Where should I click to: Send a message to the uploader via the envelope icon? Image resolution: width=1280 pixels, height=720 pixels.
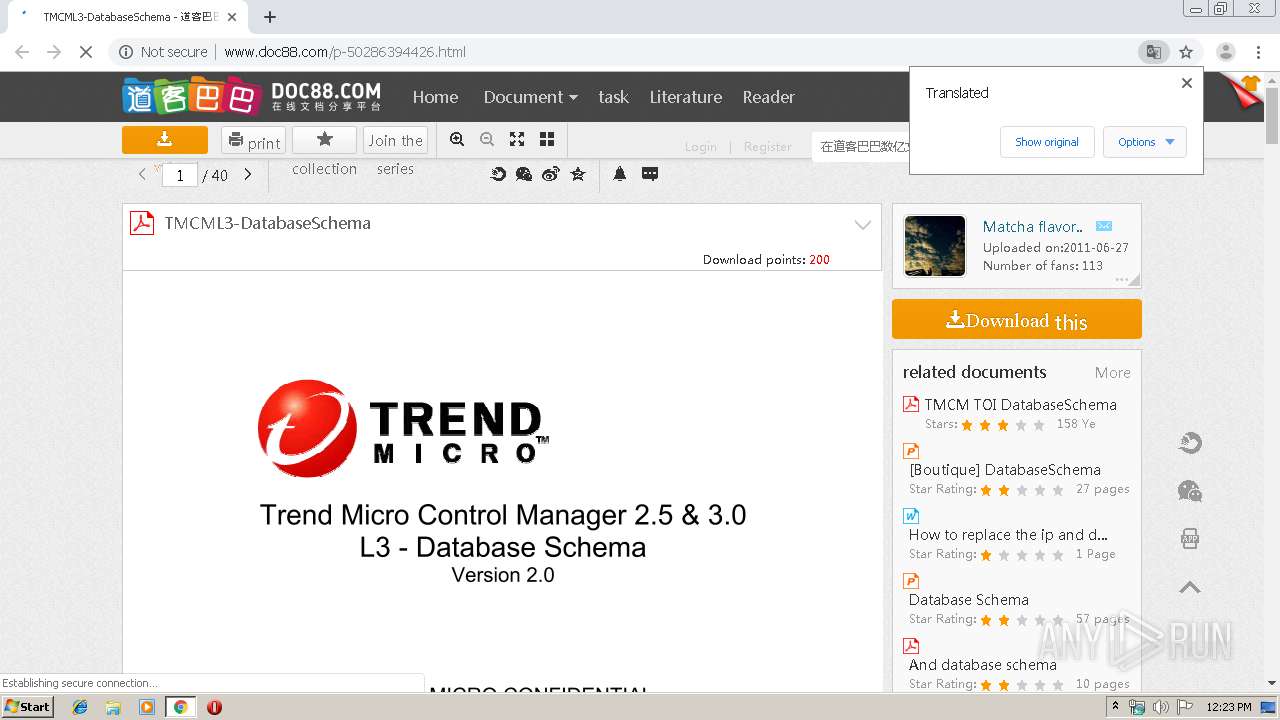click(x=1104, y=226)
